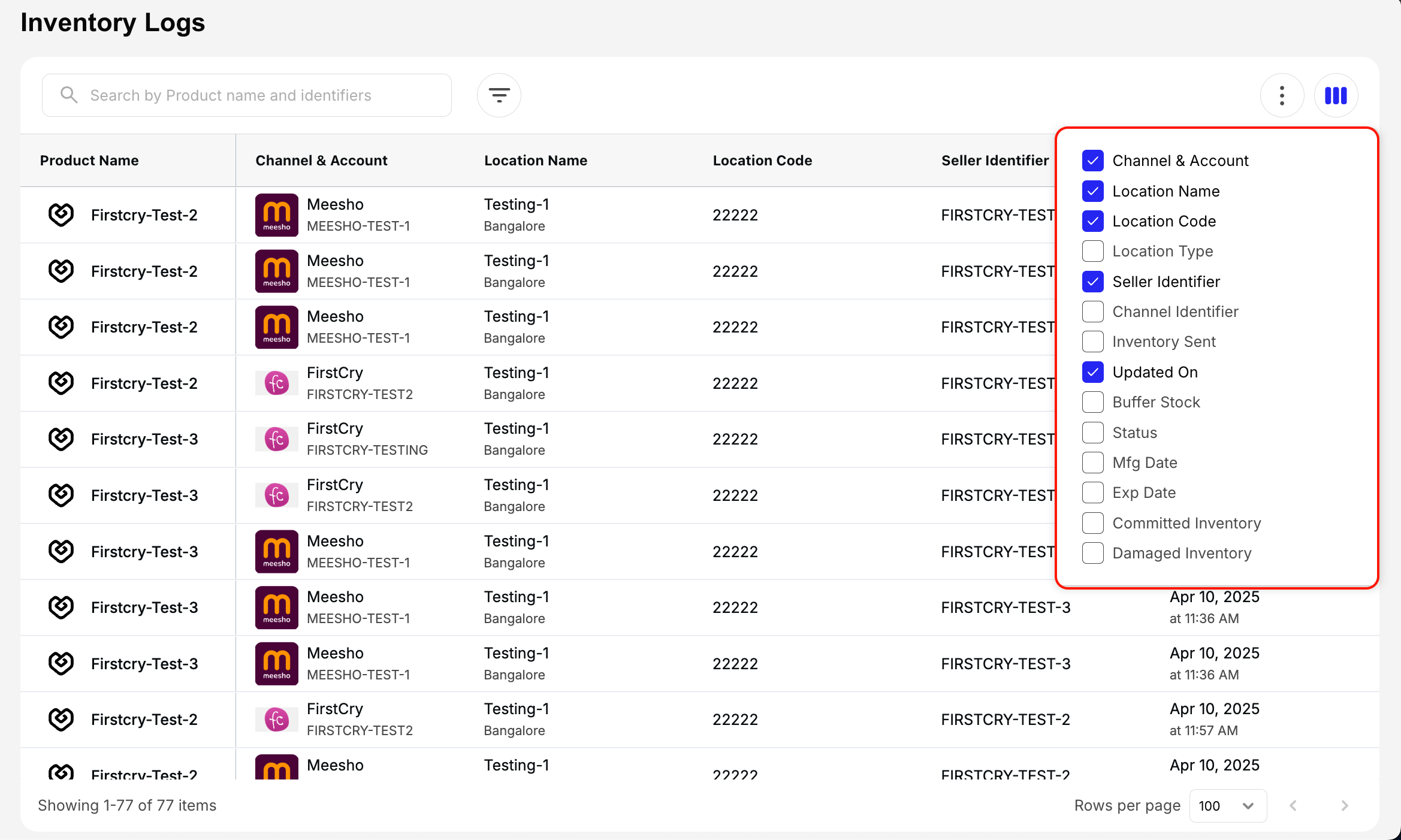Uncheck the Location Code column checkbox
The image size is (1401, 840).
[x=1092, y=221]
